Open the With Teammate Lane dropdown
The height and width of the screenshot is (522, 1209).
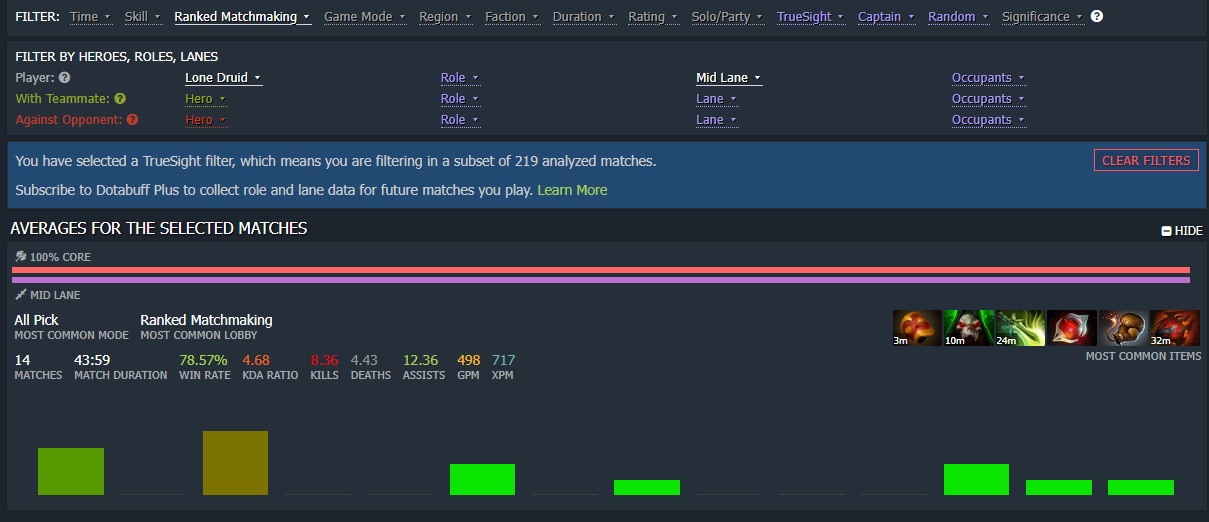pyautogui.click(x=717, y=99)
